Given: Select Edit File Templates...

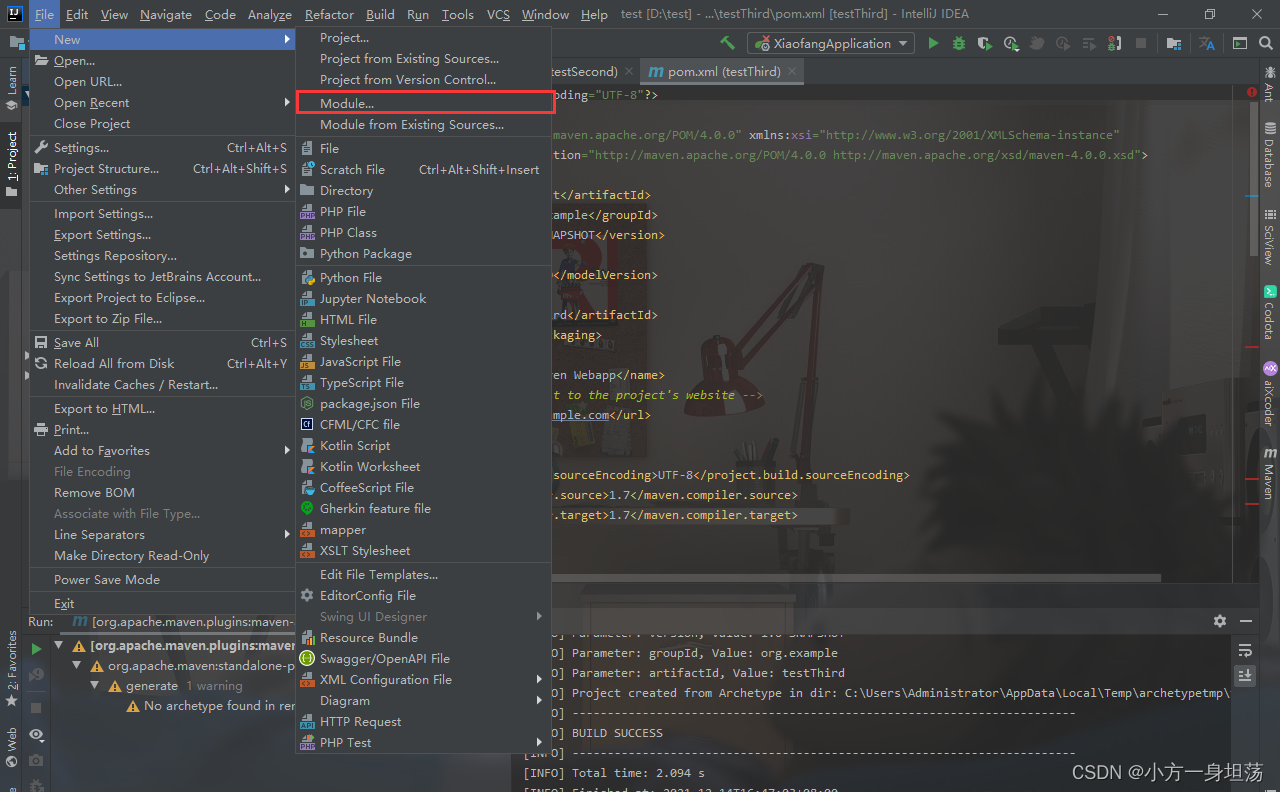Looking at the screenshot, I should pyautogui.click(x=423, y=575).
